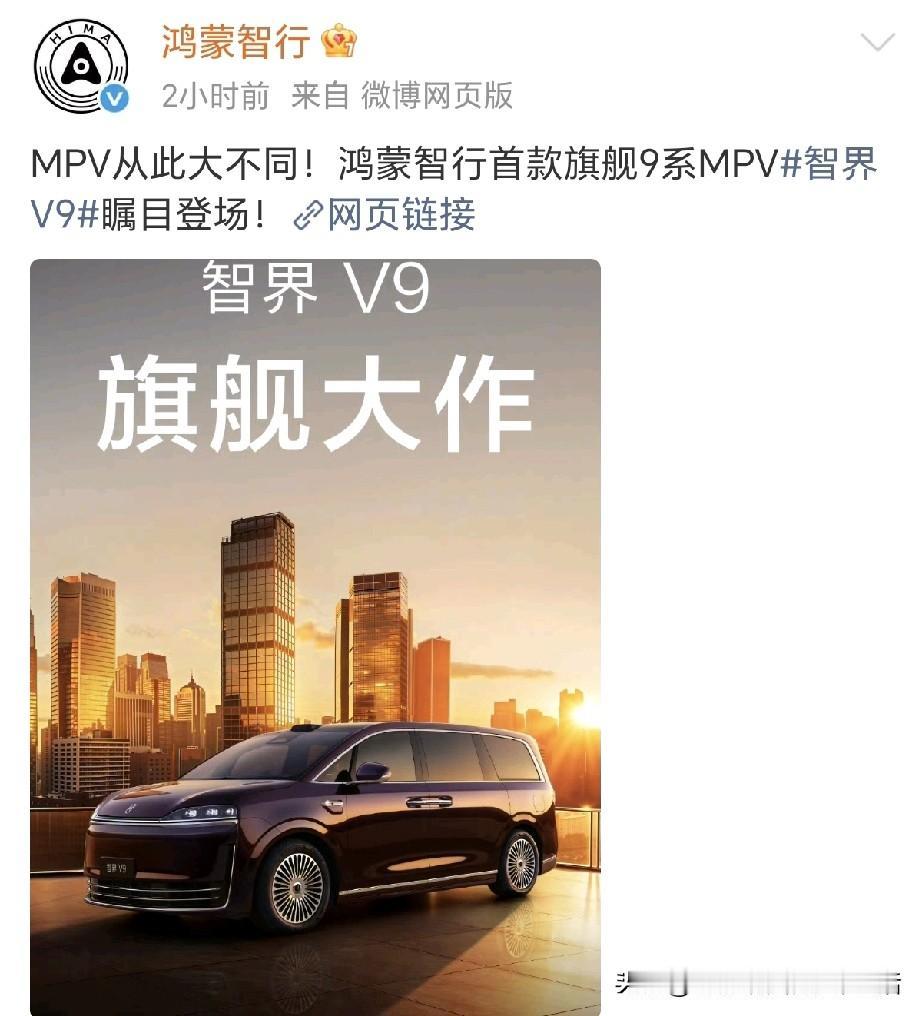The height and width of the screenshot is (1016, 922).
Task: Click the watermark beside the poster's corner
Action: [x=757, y=984]
